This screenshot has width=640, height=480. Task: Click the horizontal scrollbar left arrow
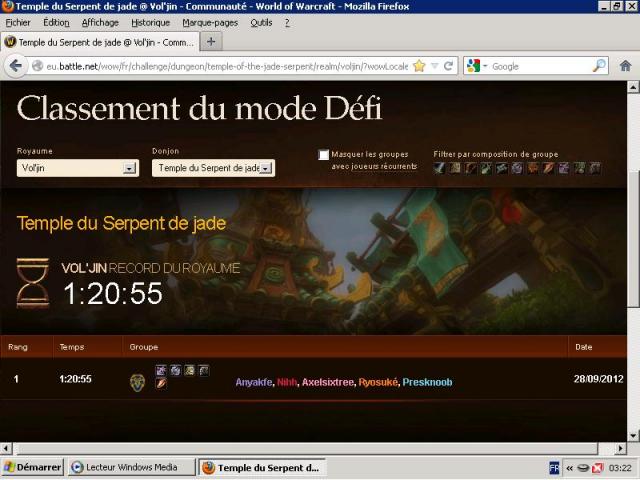6,448
